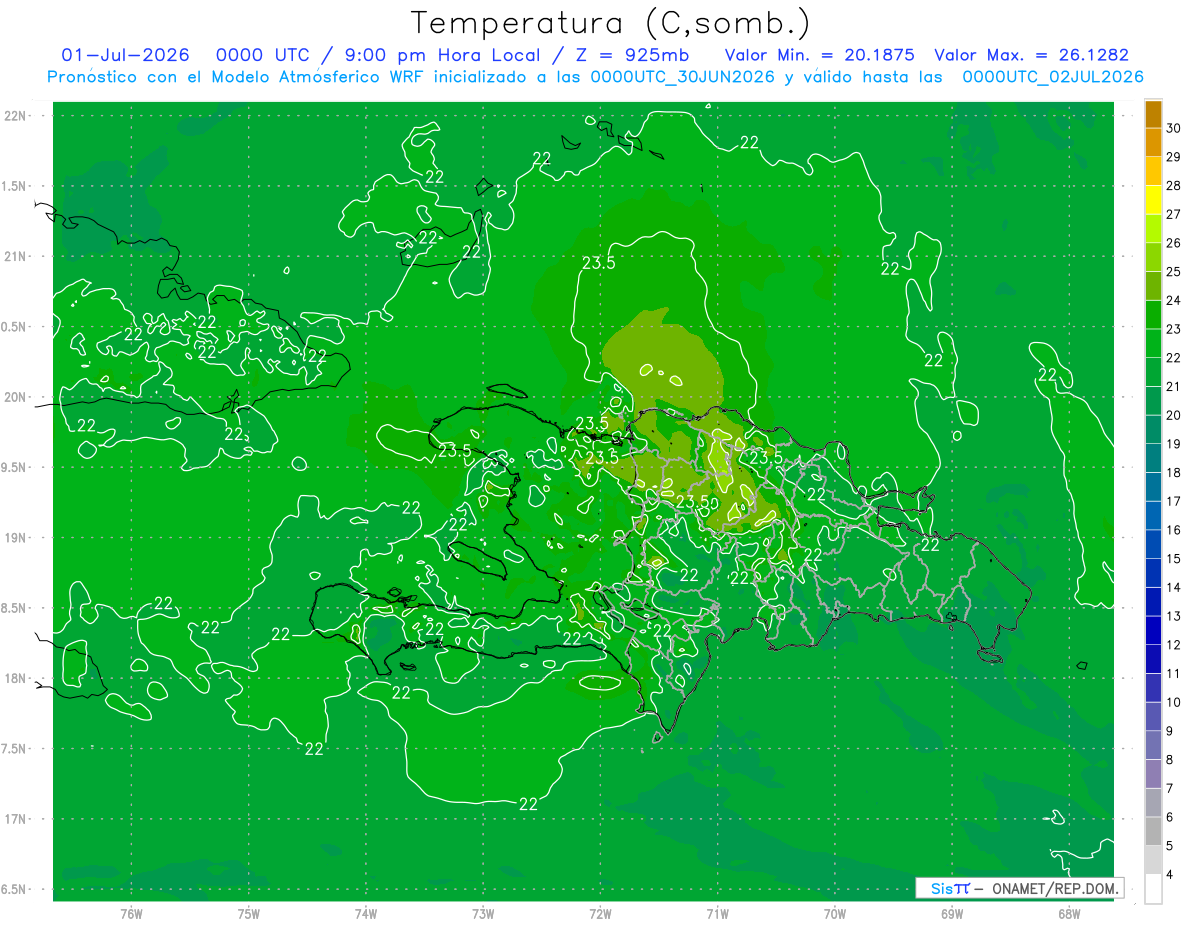The width and height of the screenshot is (1200, 927).
Task: Click the "75W" longitude axis label
Action: (249, 914)
